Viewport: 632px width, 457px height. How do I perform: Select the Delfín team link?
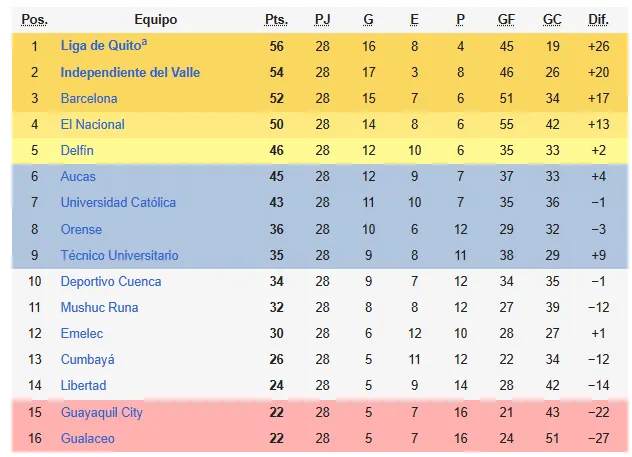pyautogui.click(x=77, y=150)
